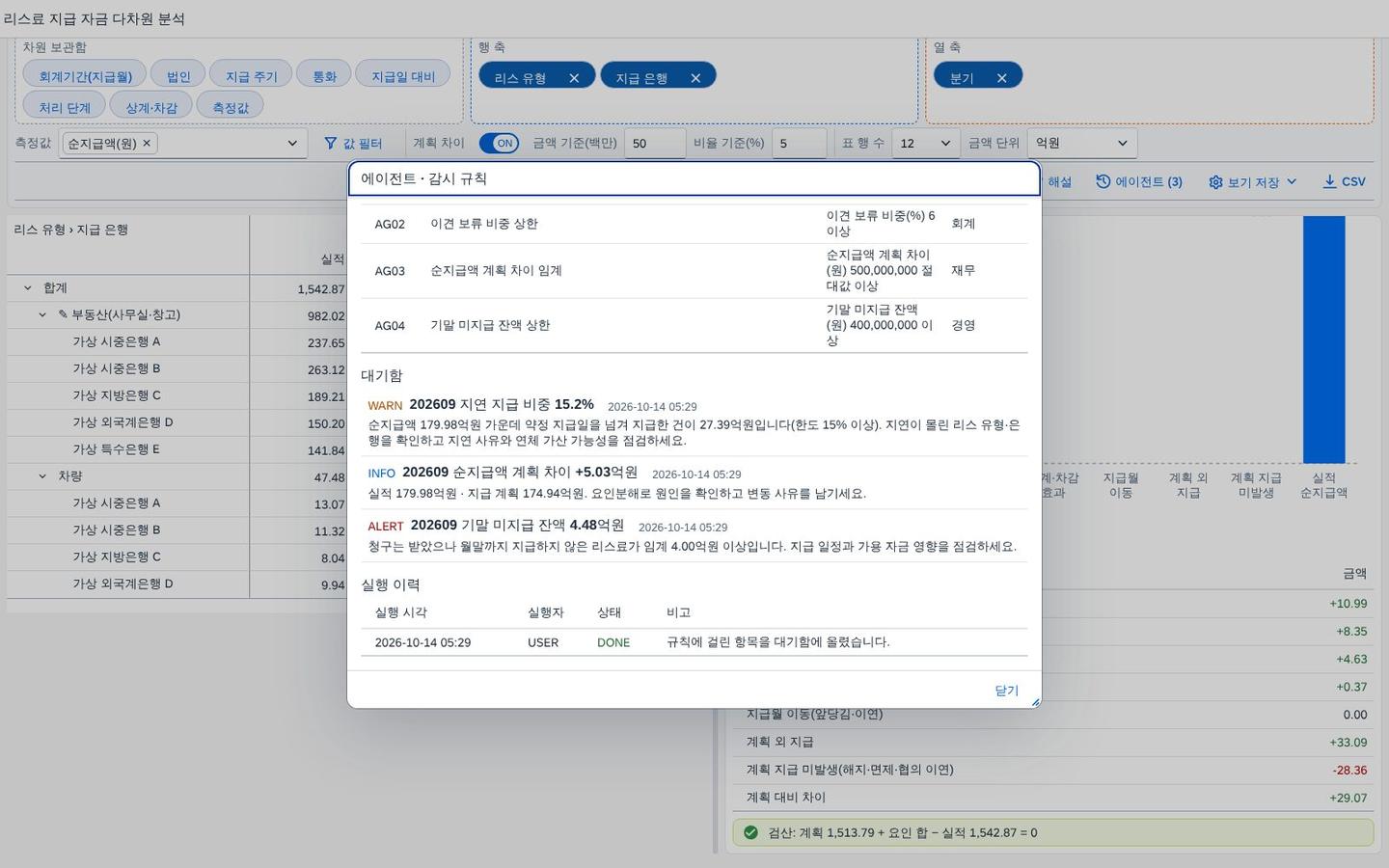This screenshot has height=868, width=1389.
Task: Select the 통화 dimension chip
Action: click(324, 75)
